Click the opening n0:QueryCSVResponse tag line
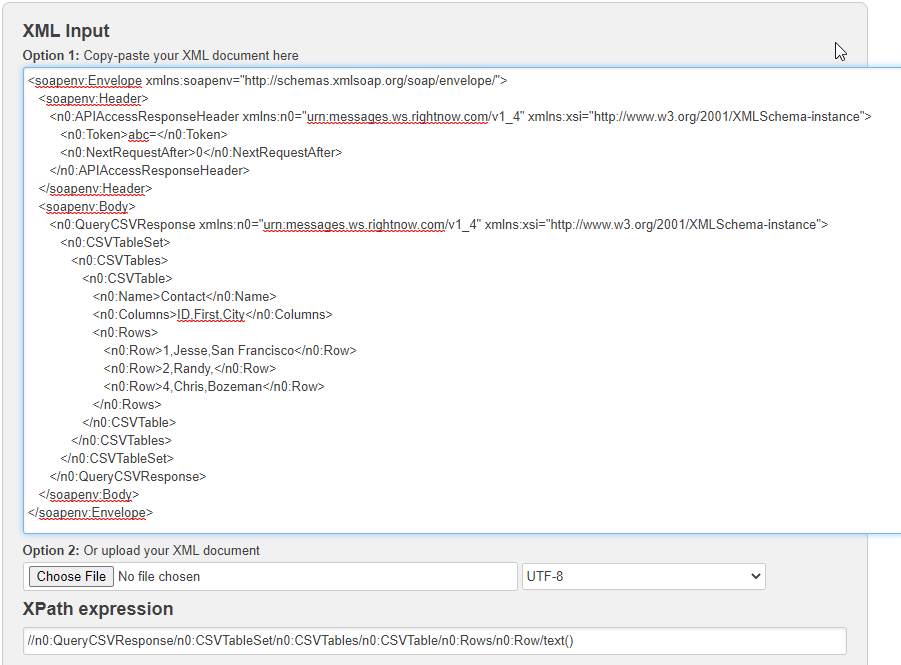901x665 pixels. (x=438, y=224)
